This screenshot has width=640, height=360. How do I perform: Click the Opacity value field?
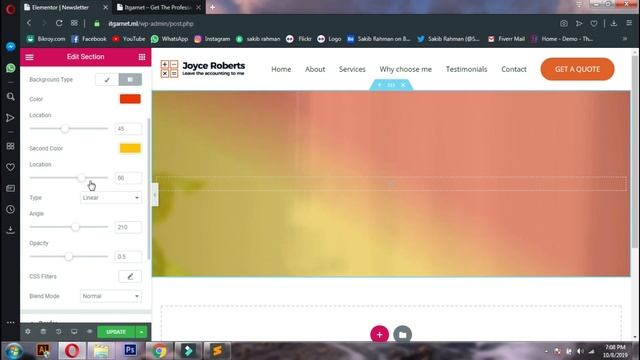[128, 256]
